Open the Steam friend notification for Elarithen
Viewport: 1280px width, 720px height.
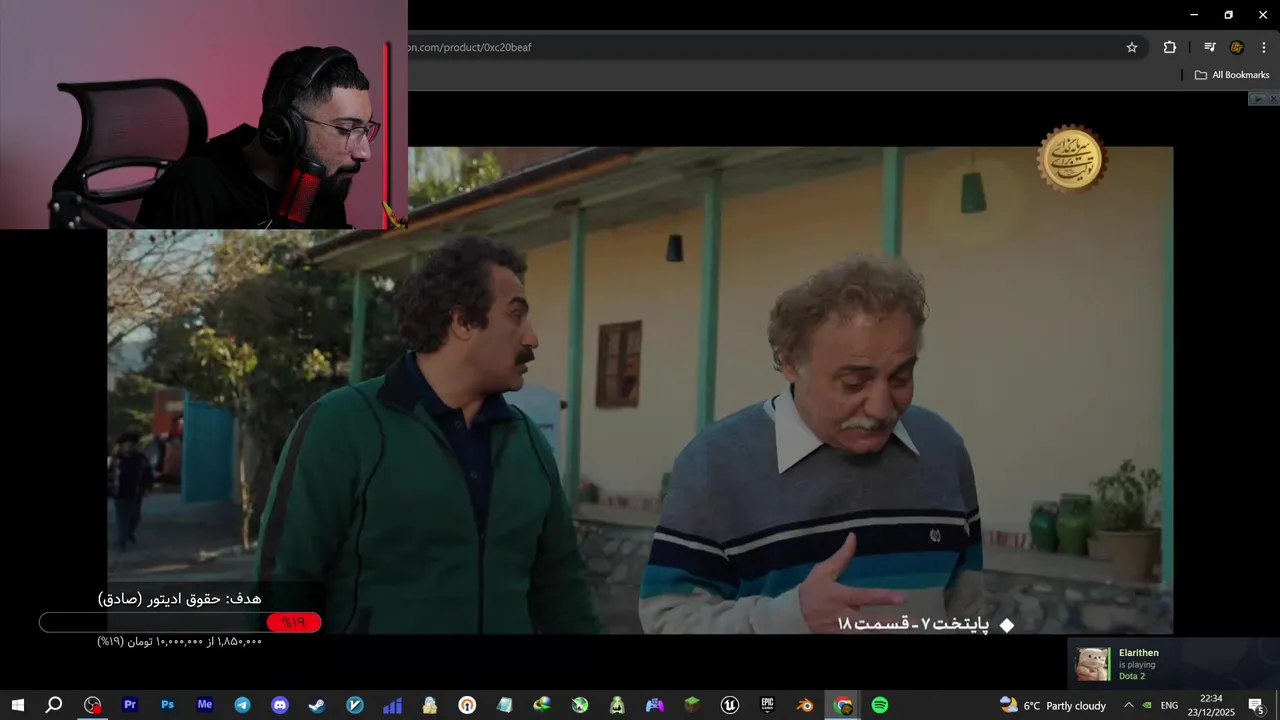(x=1173, y=664)
